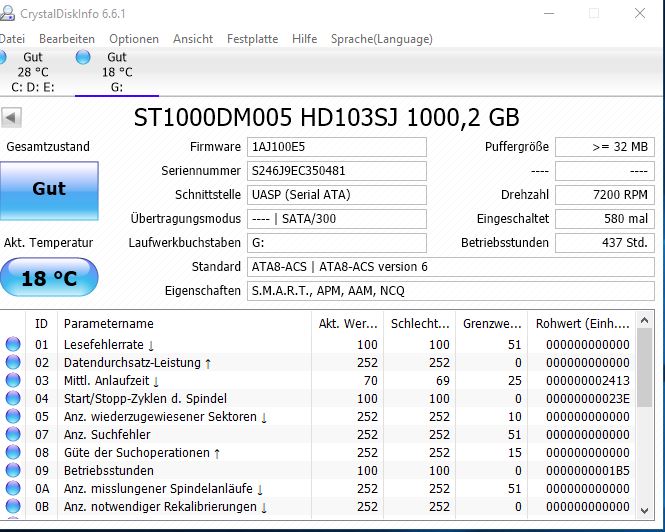This screenshot has height=532, width=665.
Task: Click the status orb for Datendurchsatz-Leistung row
Action: pyautogui.click(x=13, y=362)
